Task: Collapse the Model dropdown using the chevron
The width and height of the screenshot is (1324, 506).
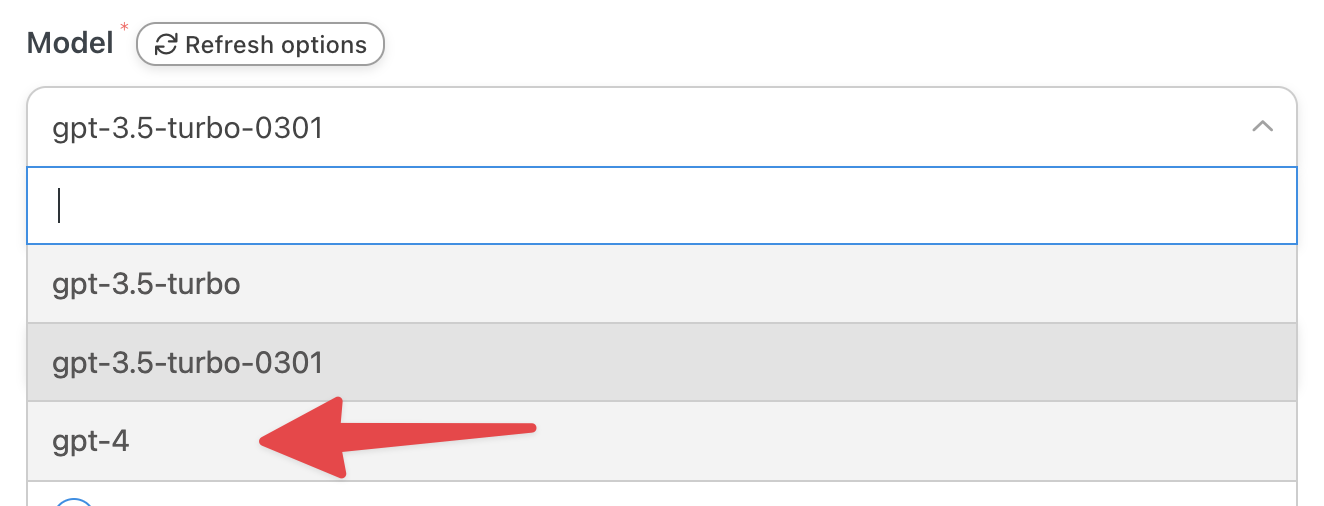Action: [x=1262, y=127]
